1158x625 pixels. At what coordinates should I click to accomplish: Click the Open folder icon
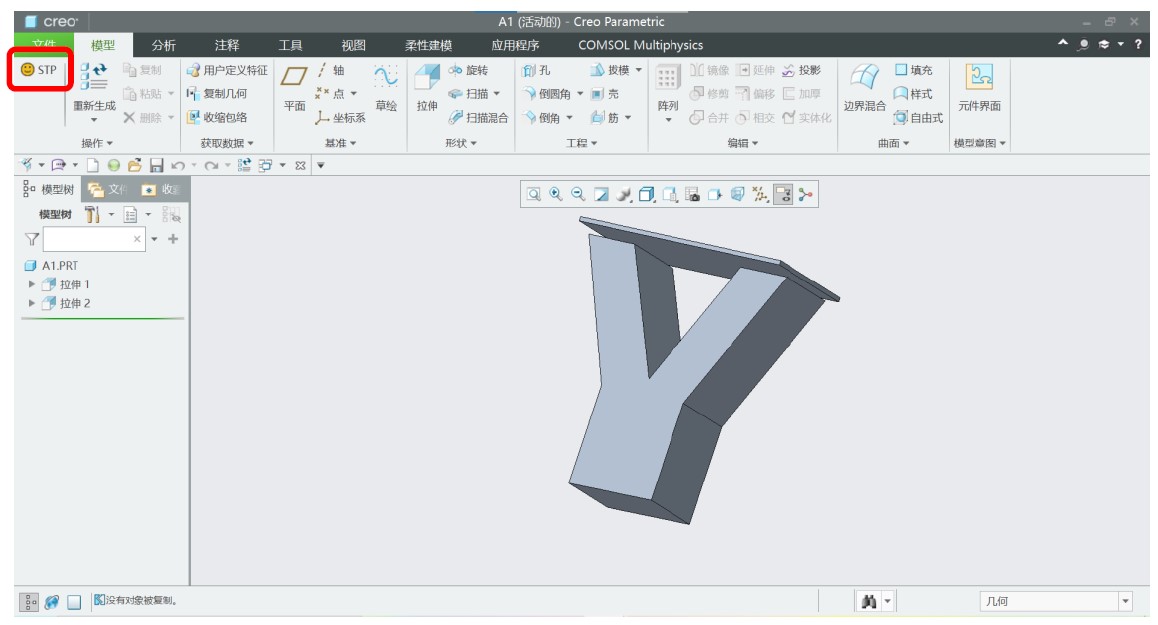click(134, 165)
